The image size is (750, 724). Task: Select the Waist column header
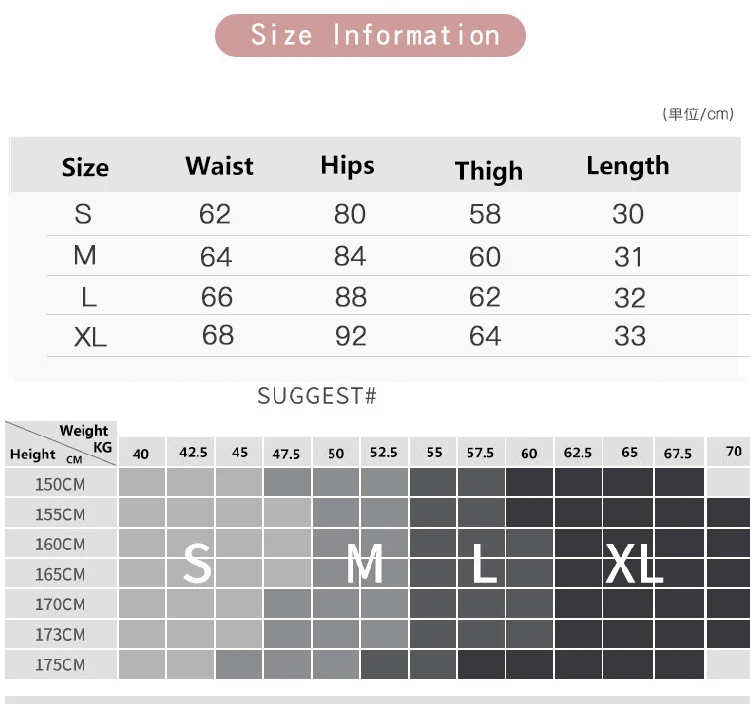tap(220, 166)
